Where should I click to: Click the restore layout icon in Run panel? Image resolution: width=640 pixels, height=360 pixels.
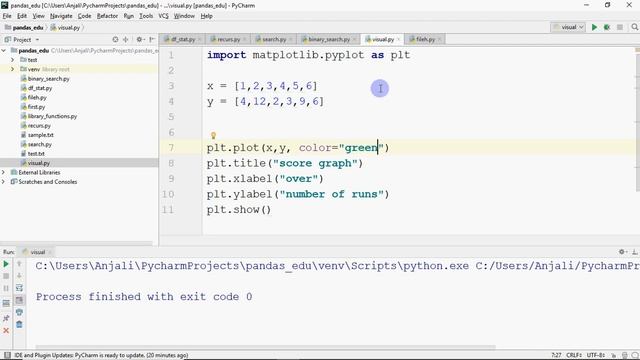[6, 303]
